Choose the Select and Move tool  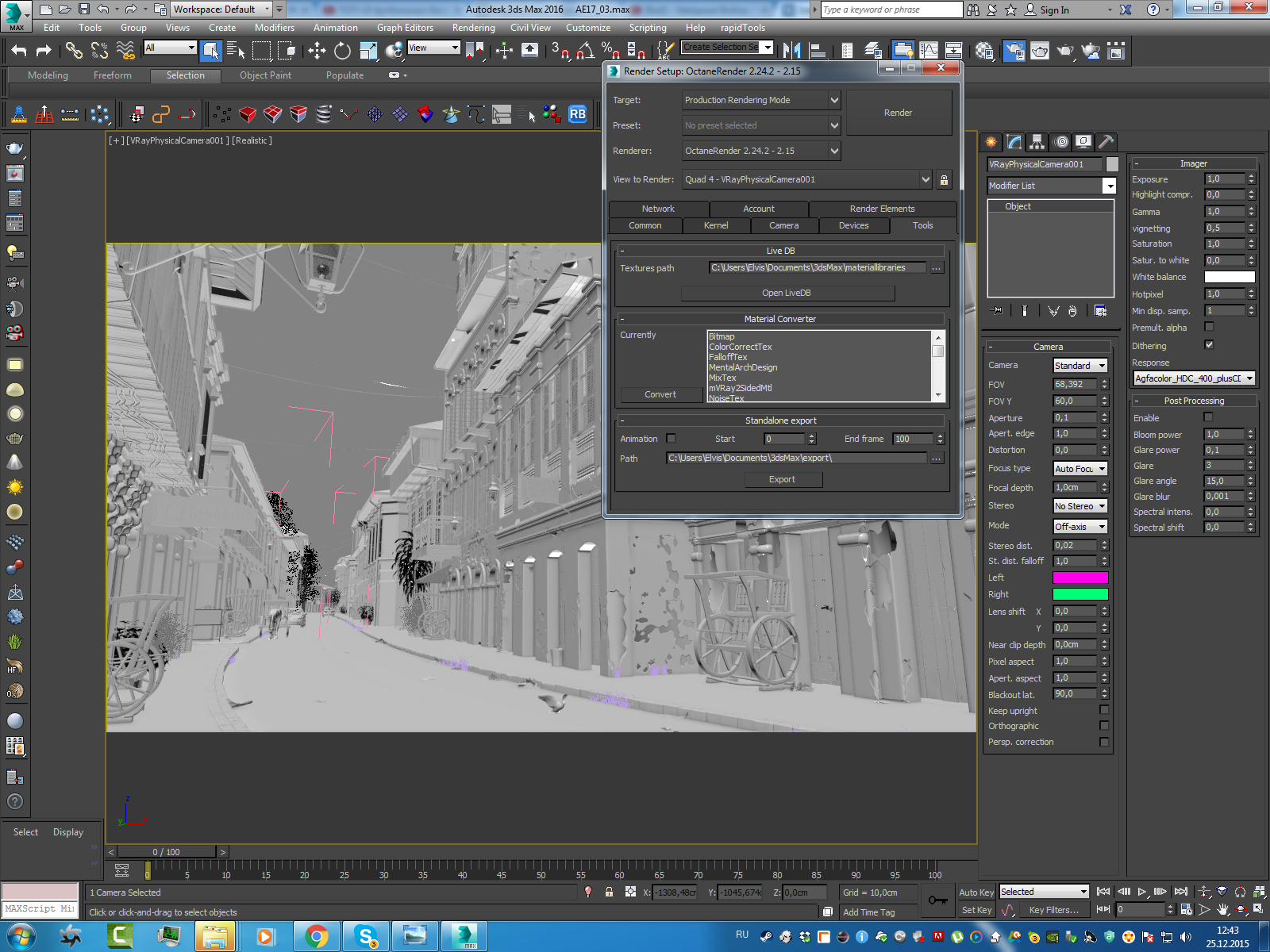(x=317, y=51)
